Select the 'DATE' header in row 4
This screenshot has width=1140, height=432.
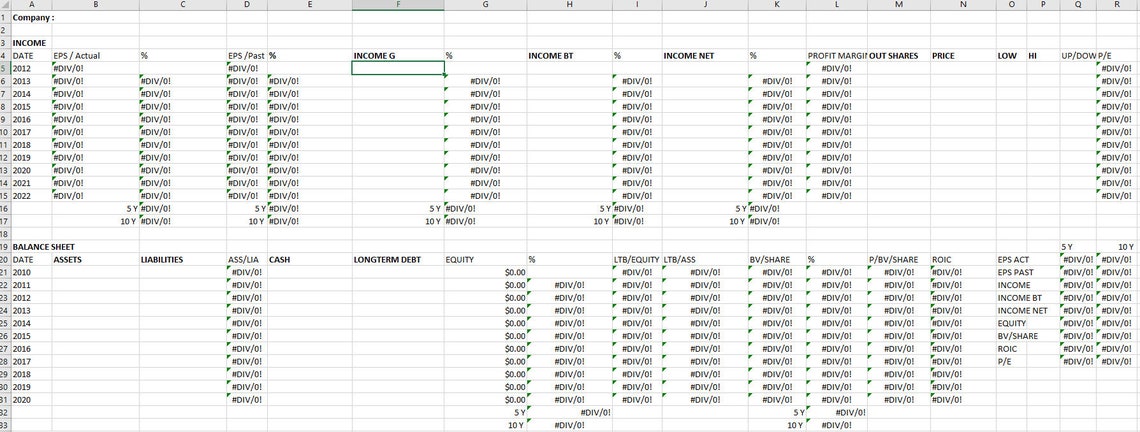pyautogui.click(x=31, y=55)
